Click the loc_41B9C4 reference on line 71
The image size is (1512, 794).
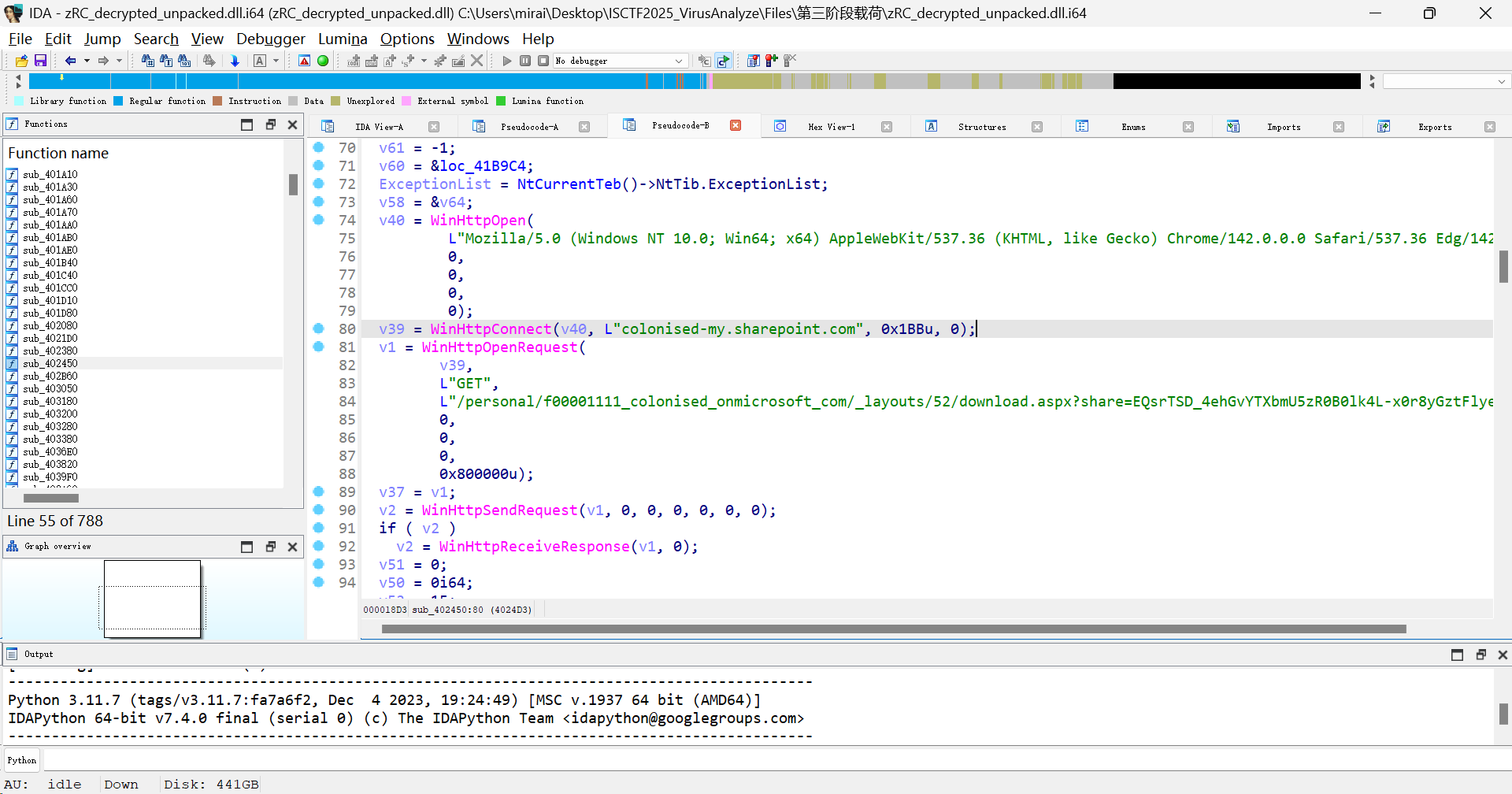482,166
